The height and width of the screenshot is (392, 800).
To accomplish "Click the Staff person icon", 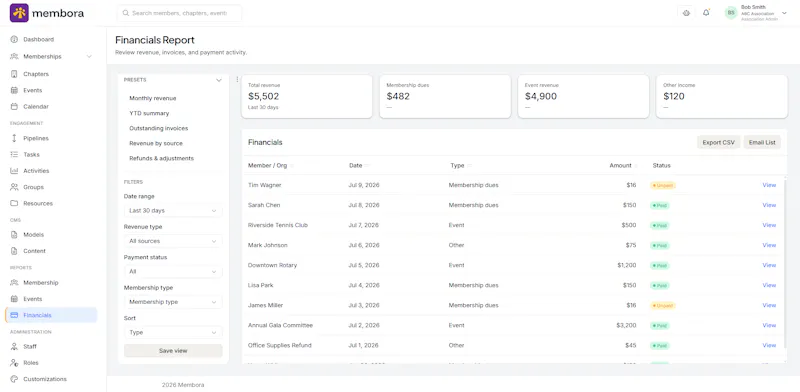I will [x=14, y=347].
